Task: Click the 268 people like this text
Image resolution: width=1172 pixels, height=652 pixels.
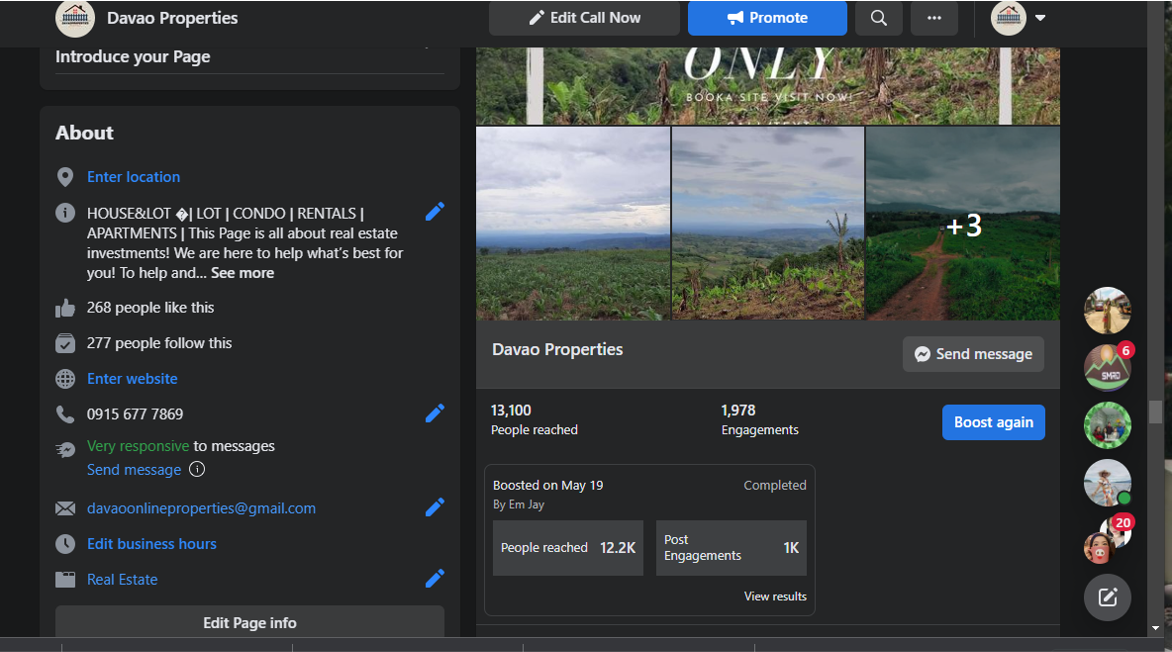Action: click(150, 308)
